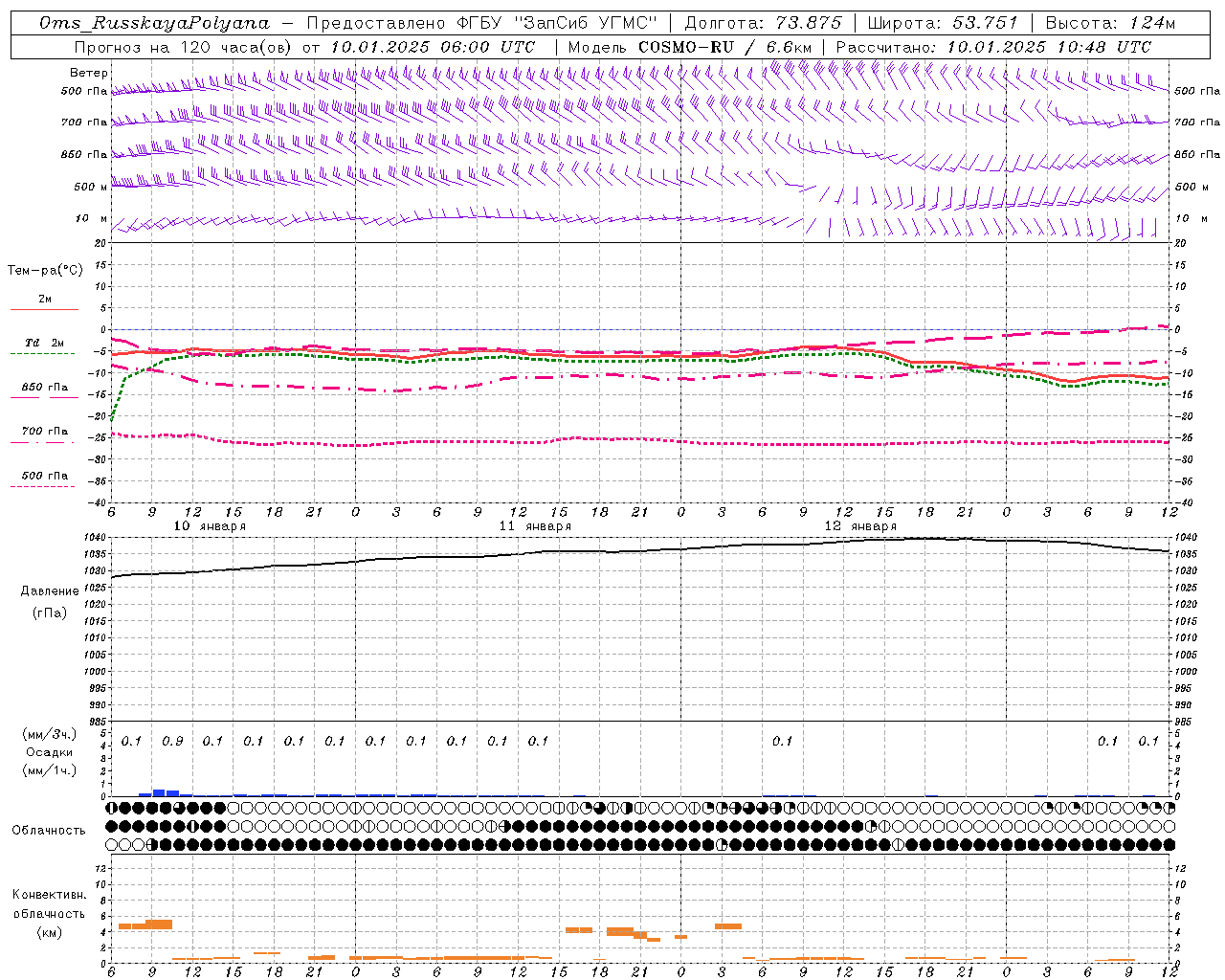Image resolution: width=1225 pixels, height=980 pixels.
Task: Click the Прогноз на 120 часа(ов) text
Action: [184, 47]
